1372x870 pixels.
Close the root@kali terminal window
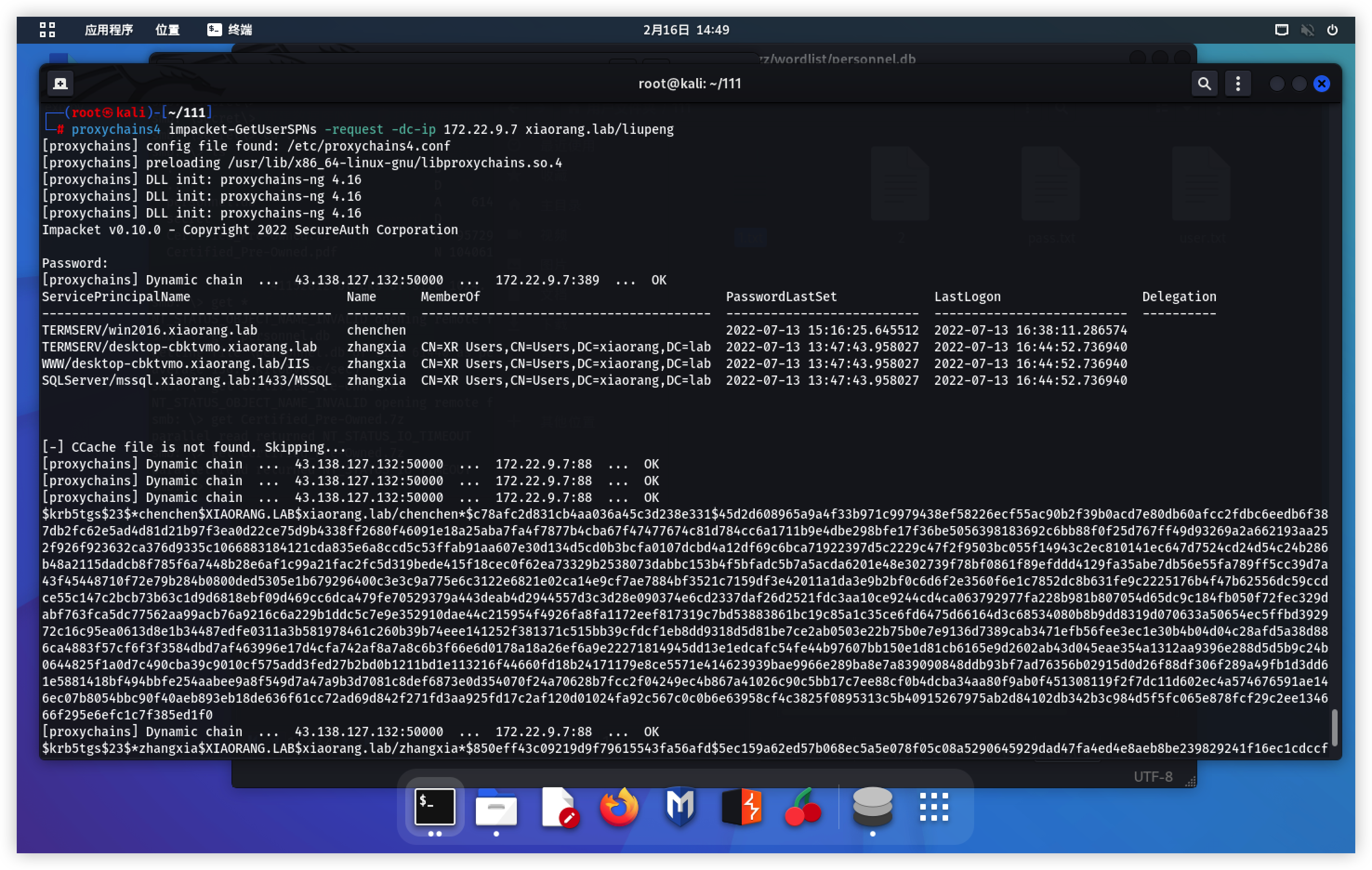[x=1322, y=84]
